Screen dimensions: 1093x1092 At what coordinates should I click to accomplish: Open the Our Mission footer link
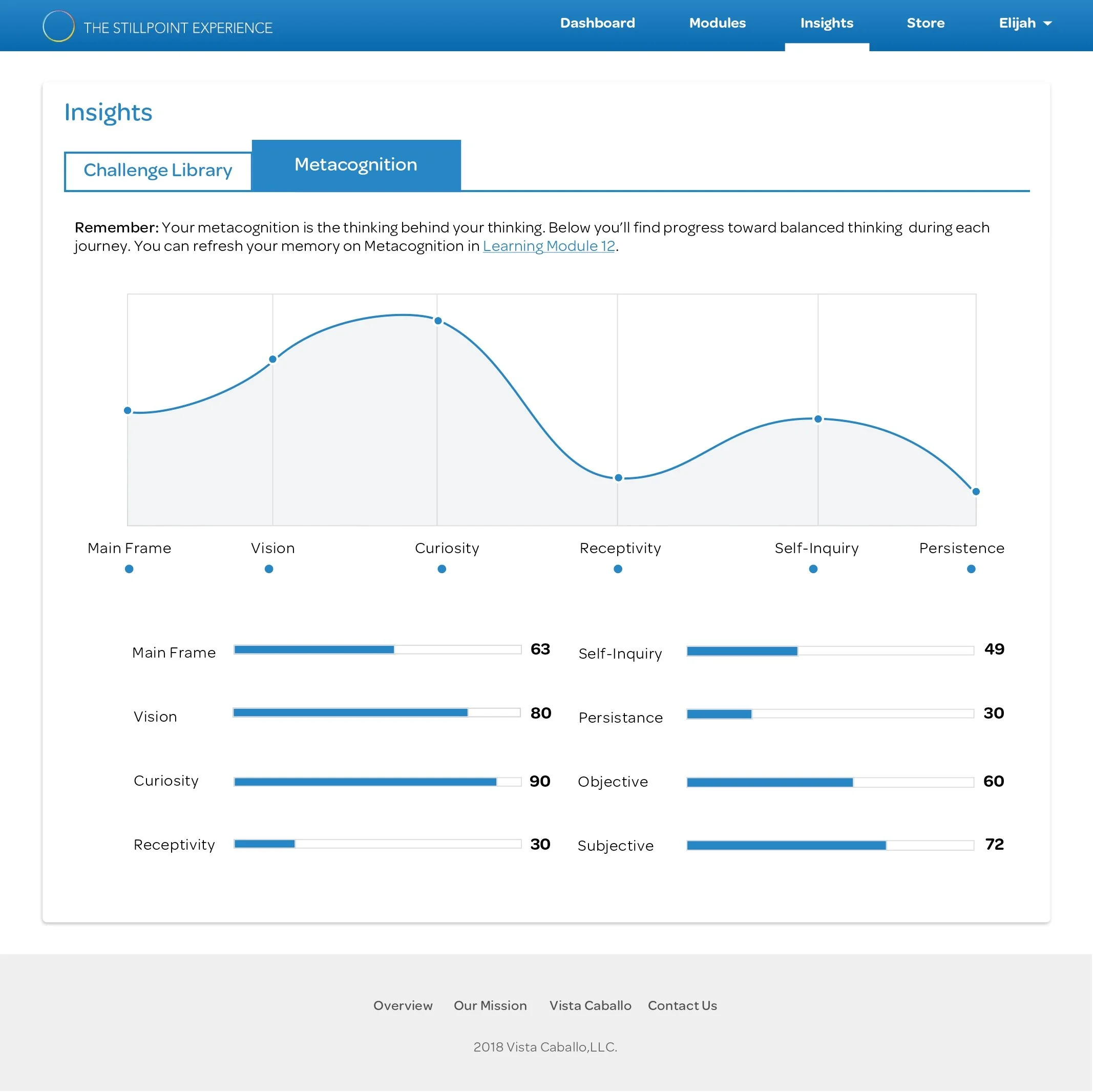coord(490,1005)
